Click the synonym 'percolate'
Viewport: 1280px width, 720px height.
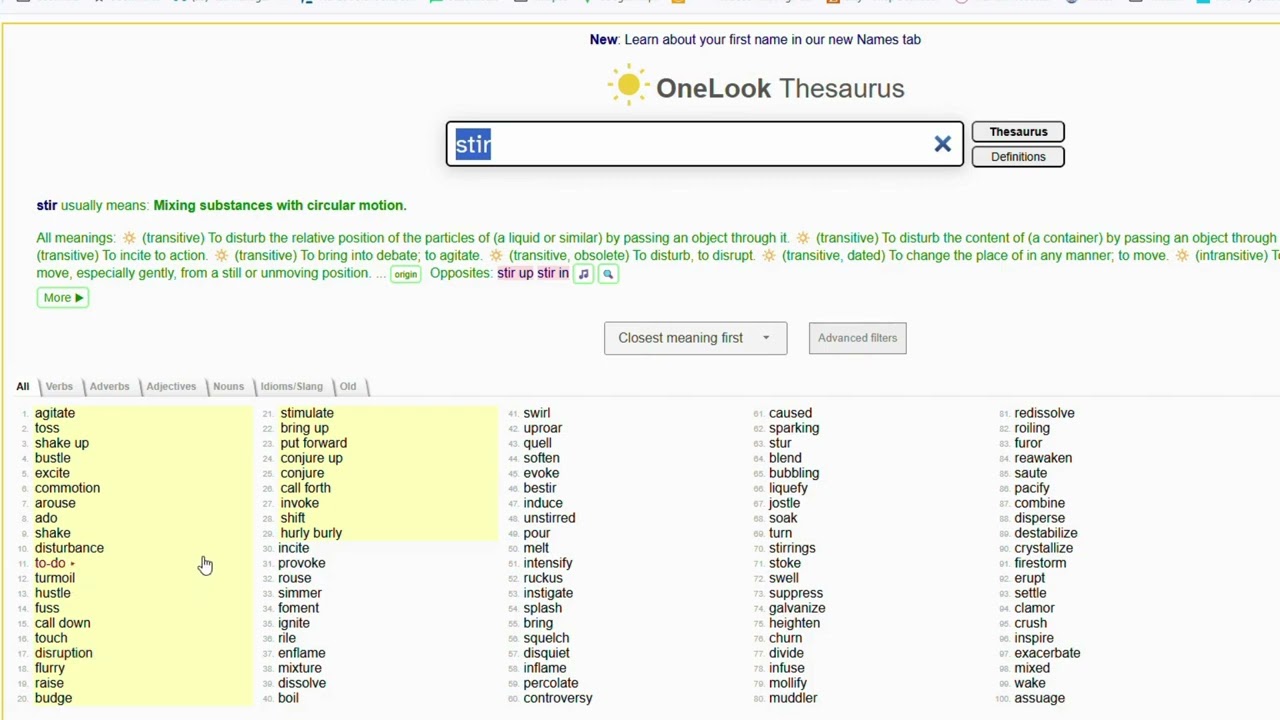[551, 683]
